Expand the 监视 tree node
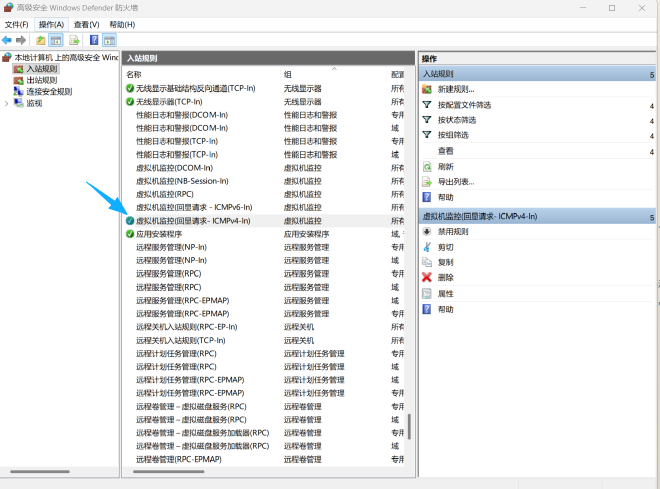The width and height of the screenshot is (660, 489). coord(7,103)
